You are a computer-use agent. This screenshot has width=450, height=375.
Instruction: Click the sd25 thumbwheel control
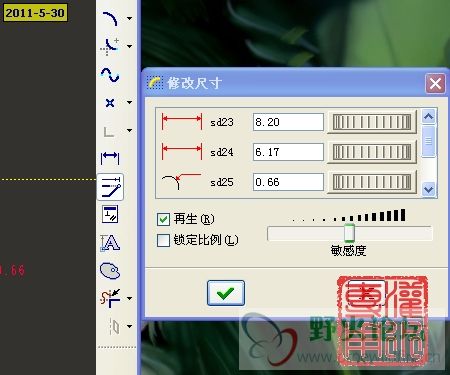pyautogui.click(x=372, y=182)
